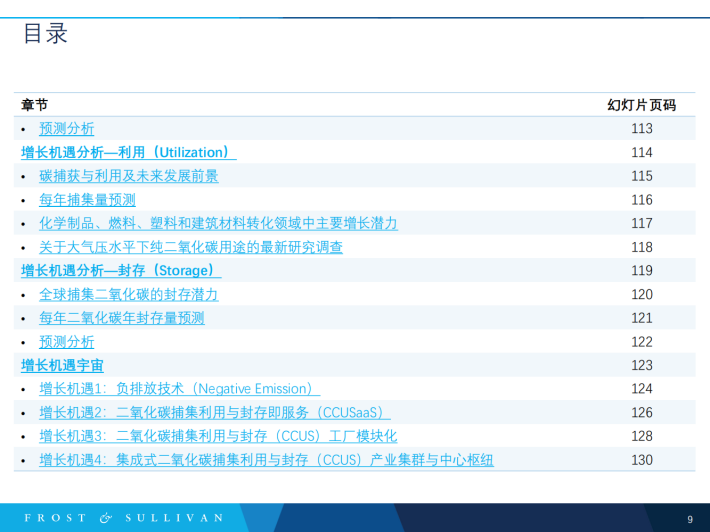Open 增长机遇2 CCUSaaS link
The image size is (710, 532).
[x=215, y=412]
